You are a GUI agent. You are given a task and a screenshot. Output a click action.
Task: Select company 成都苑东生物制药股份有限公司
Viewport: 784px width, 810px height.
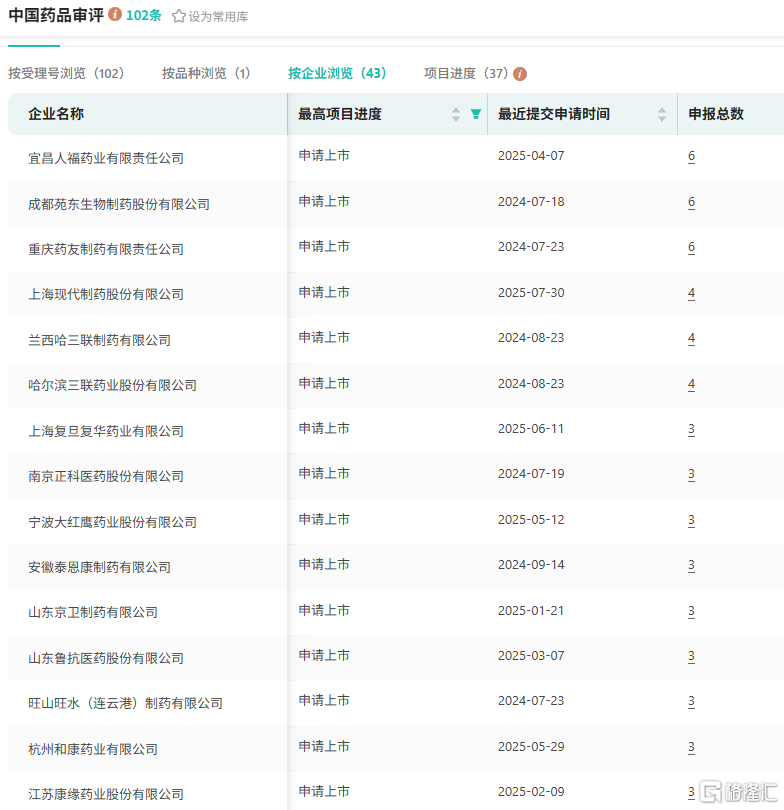119,205
